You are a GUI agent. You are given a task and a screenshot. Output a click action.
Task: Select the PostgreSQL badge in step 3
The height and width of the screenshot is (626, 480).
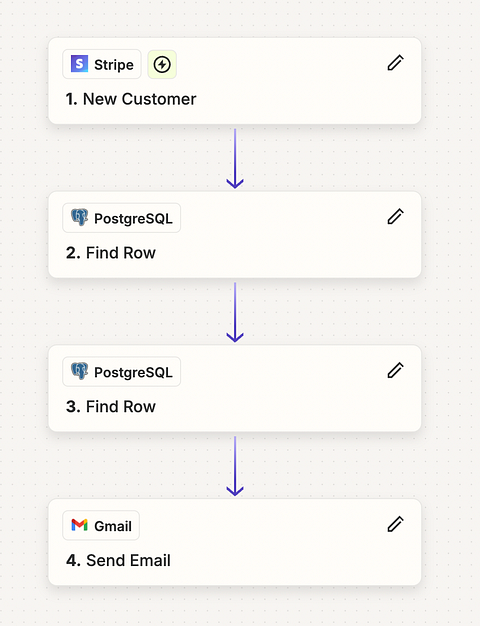(122, 372)
